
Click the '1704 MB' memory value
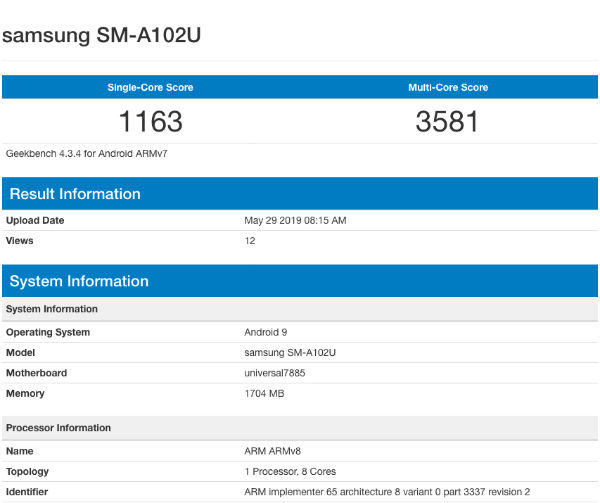(264, 394)
